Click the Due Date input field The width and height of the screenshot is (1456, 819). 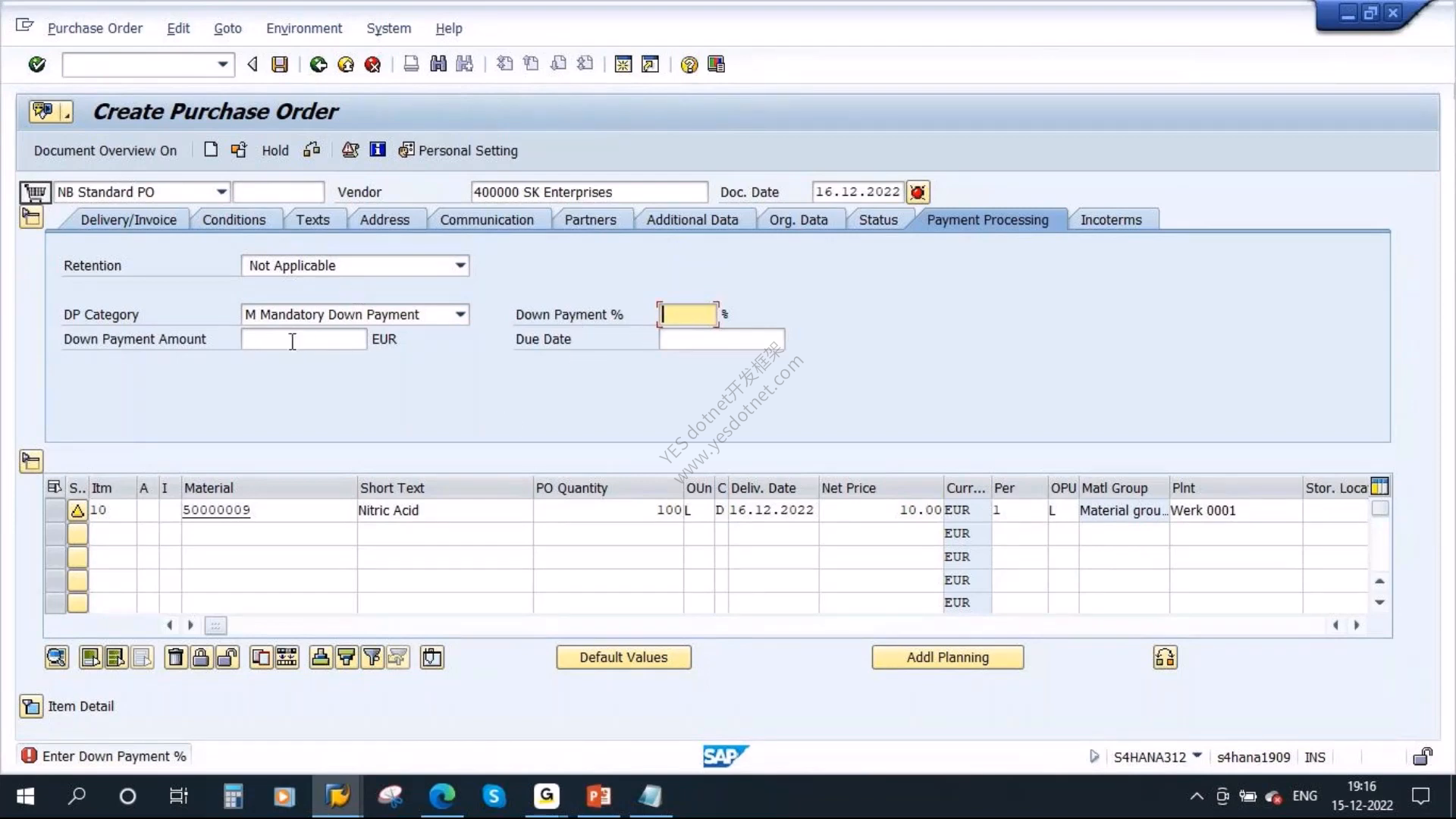[721, 339]
